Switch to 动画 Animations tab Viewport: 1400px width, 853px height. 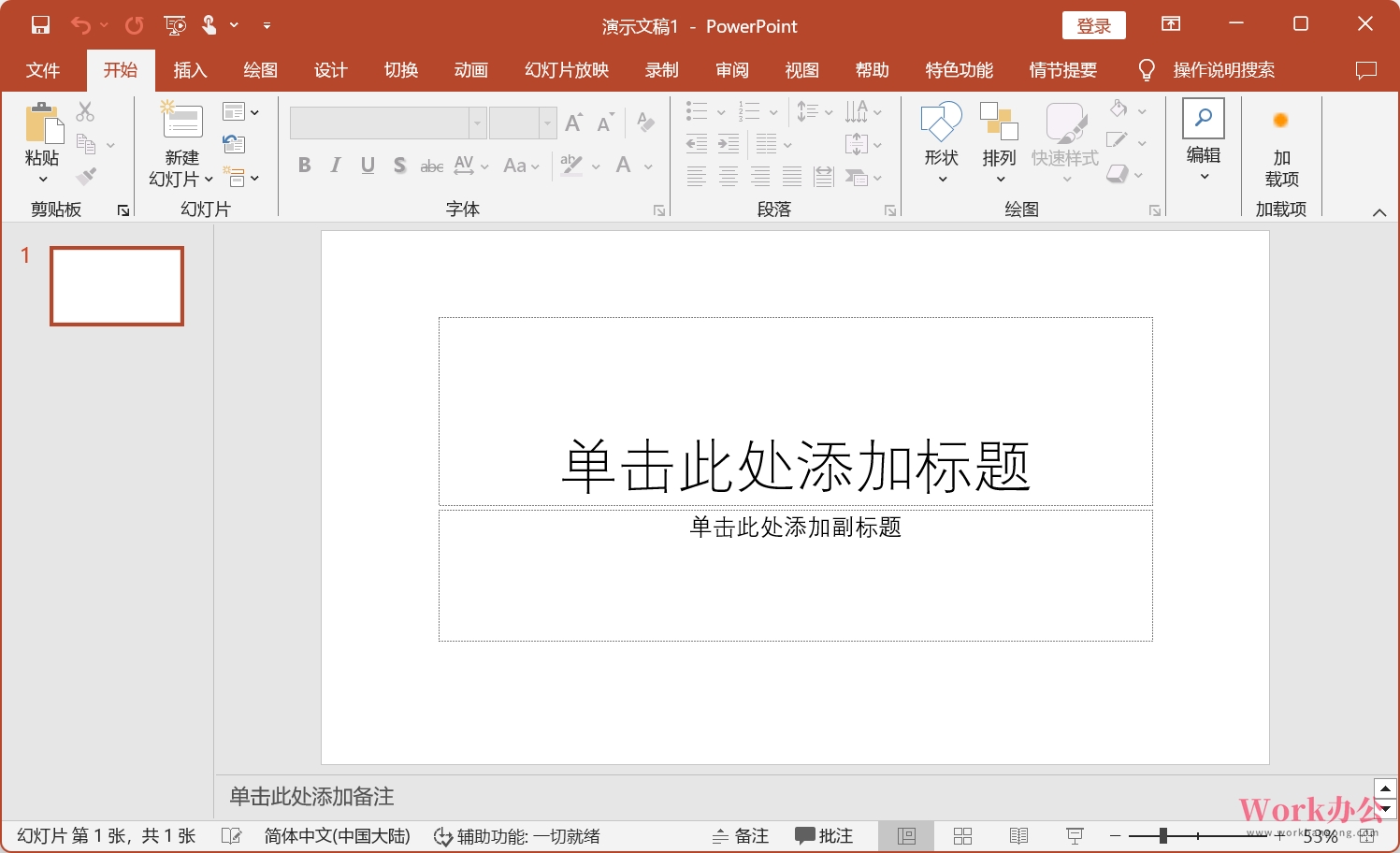[x=470, y=70]
